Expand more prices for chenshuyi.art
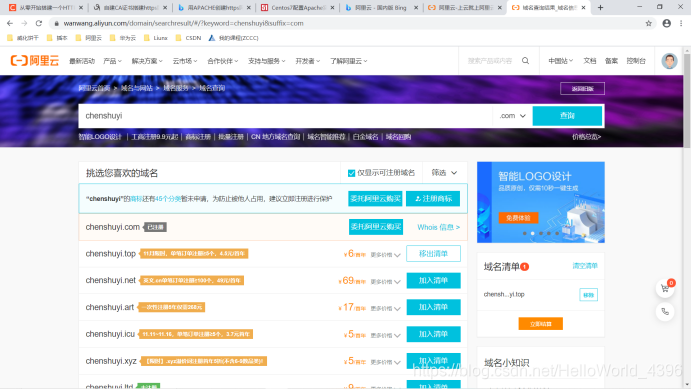 pos(385,308)
